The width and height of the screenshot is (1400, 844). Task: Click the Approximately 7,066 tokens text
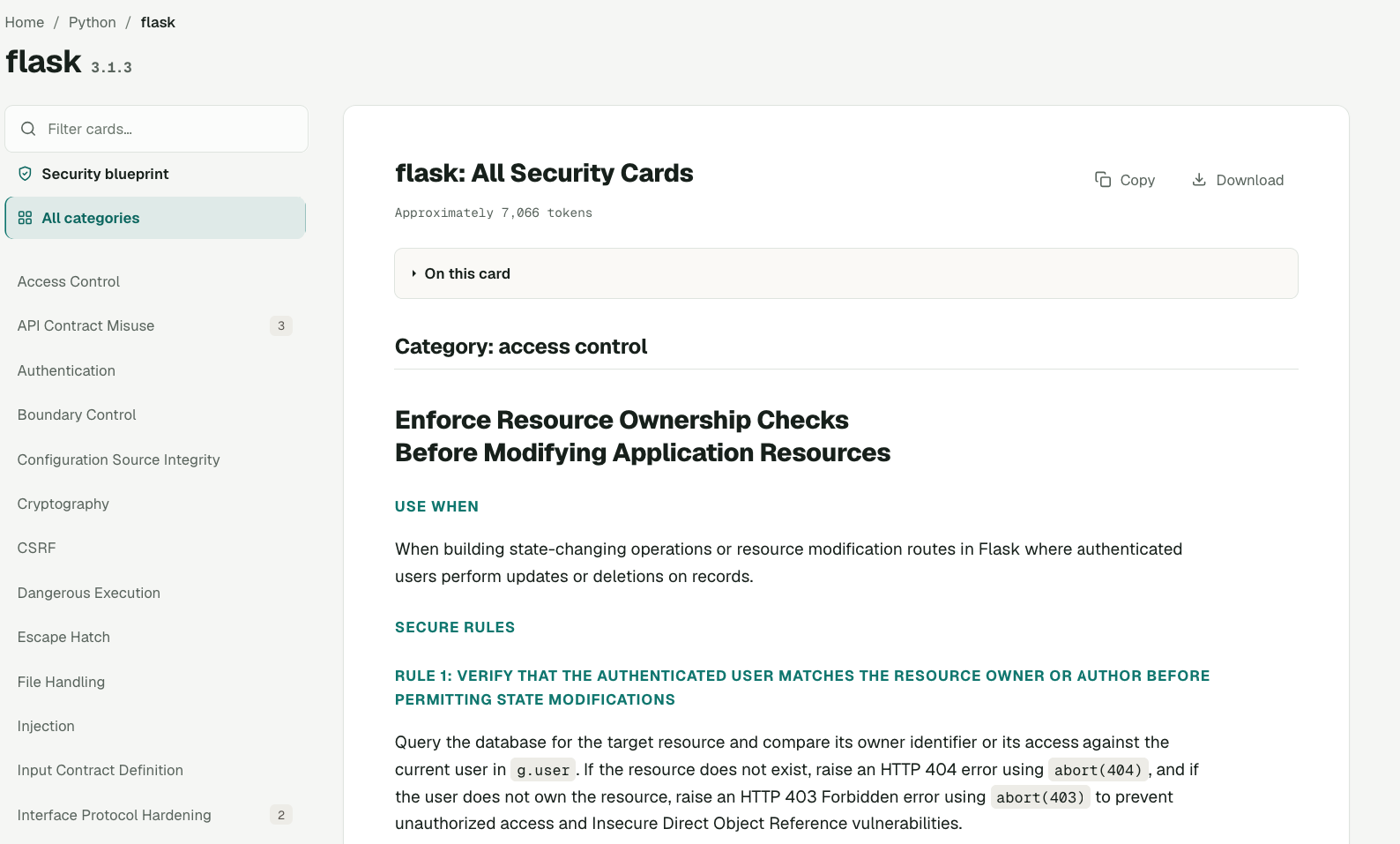[x=494, y=213]
